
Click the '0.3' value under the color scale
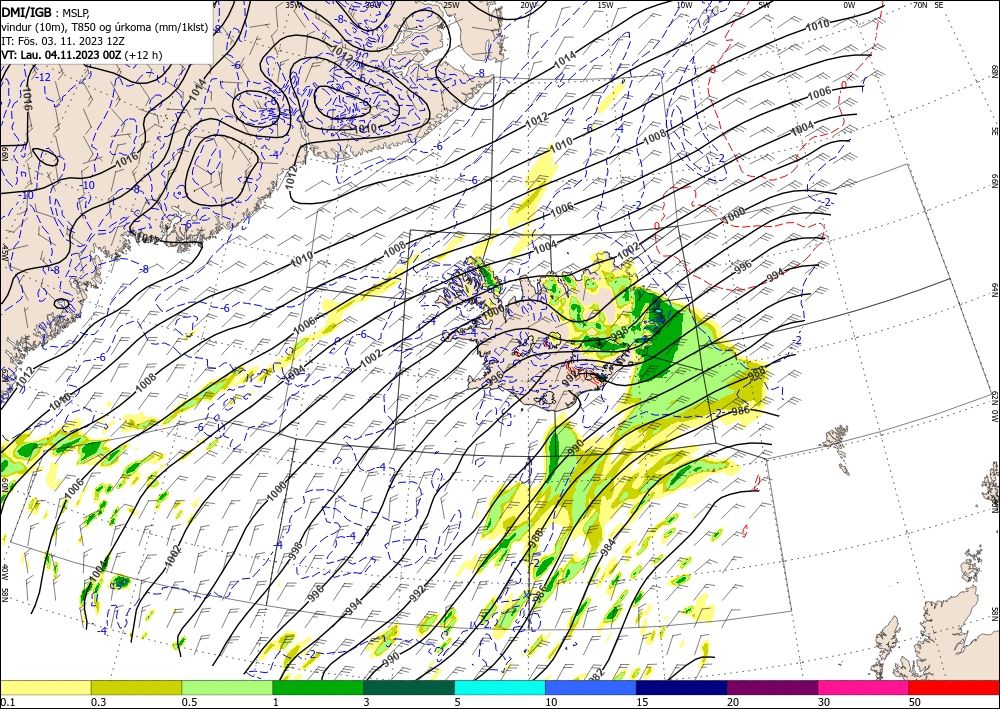[98, 702]
